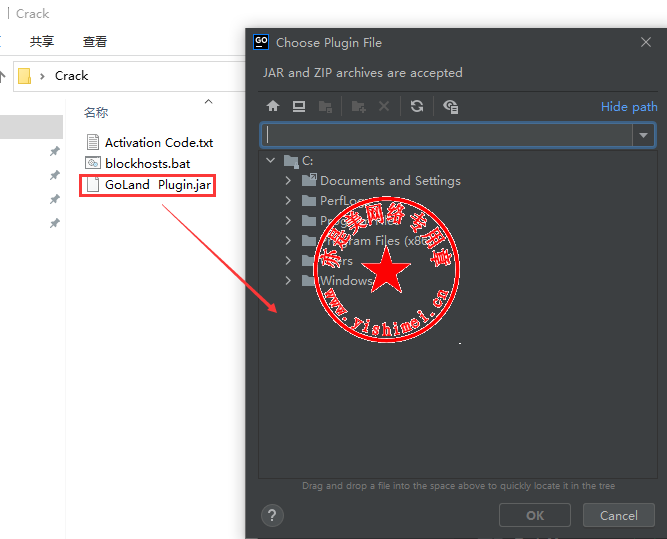Click the Desktop directory toolbar icon
This screenshot has width=667, height=539.
click(x=299, y=106)
